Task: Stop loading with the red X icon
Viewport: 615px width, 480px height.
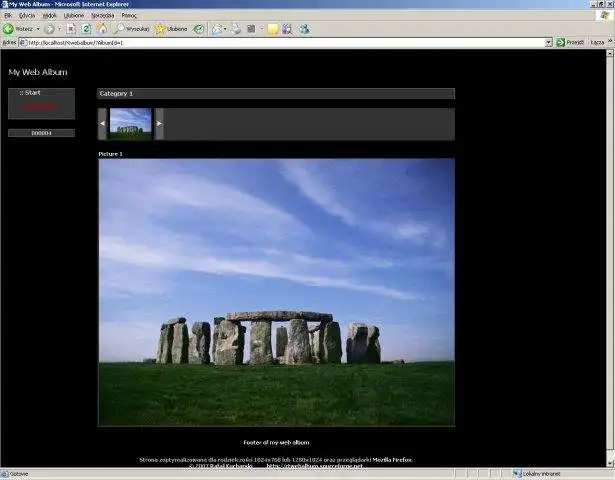Action: [71, 29]
